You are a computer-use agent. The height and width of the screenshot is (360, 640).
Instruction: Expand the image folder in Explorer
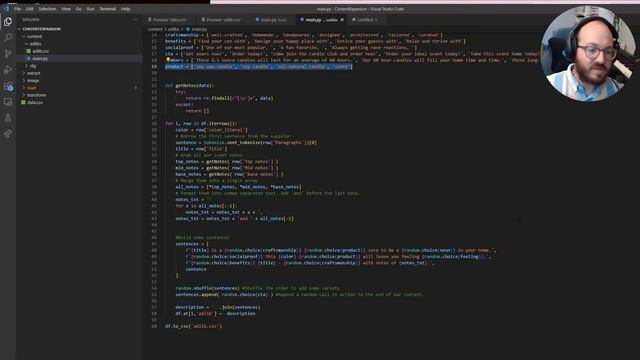[33, 80]
